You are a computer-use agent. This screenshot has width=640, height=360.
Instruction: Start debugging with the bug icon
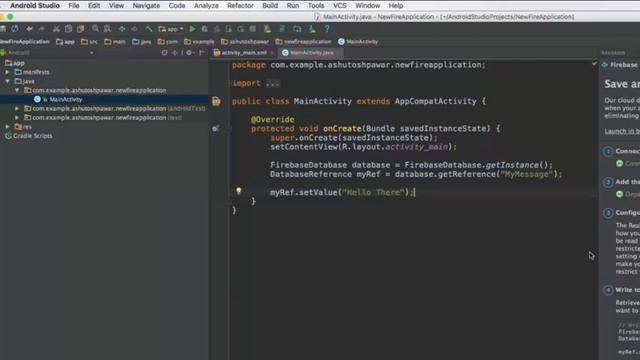pos(204,29)
